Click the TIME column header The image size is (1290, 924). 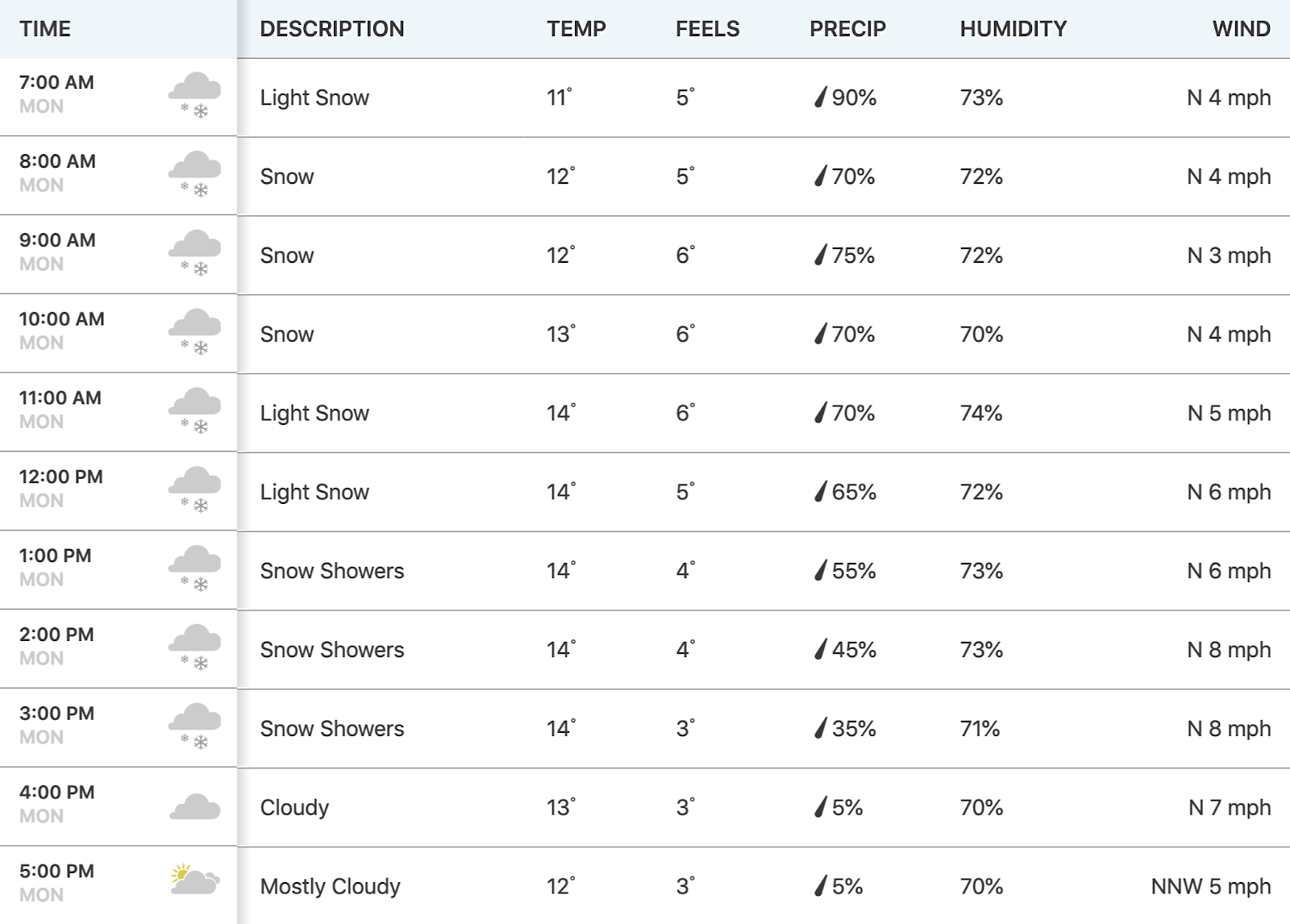click(x=45, y=29)
